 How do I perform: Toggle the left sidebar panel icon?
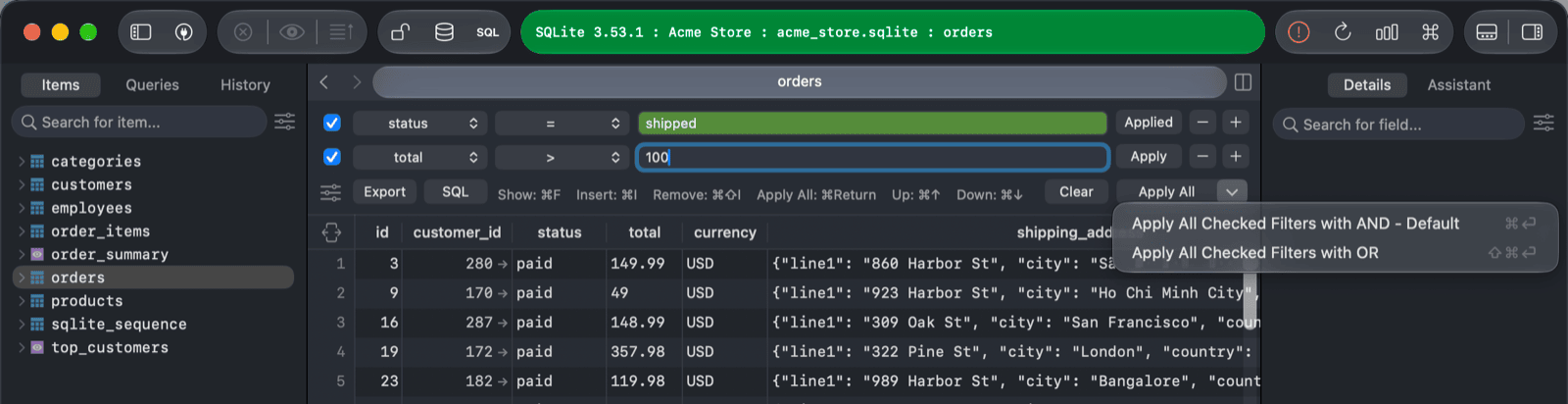(141, 32)
